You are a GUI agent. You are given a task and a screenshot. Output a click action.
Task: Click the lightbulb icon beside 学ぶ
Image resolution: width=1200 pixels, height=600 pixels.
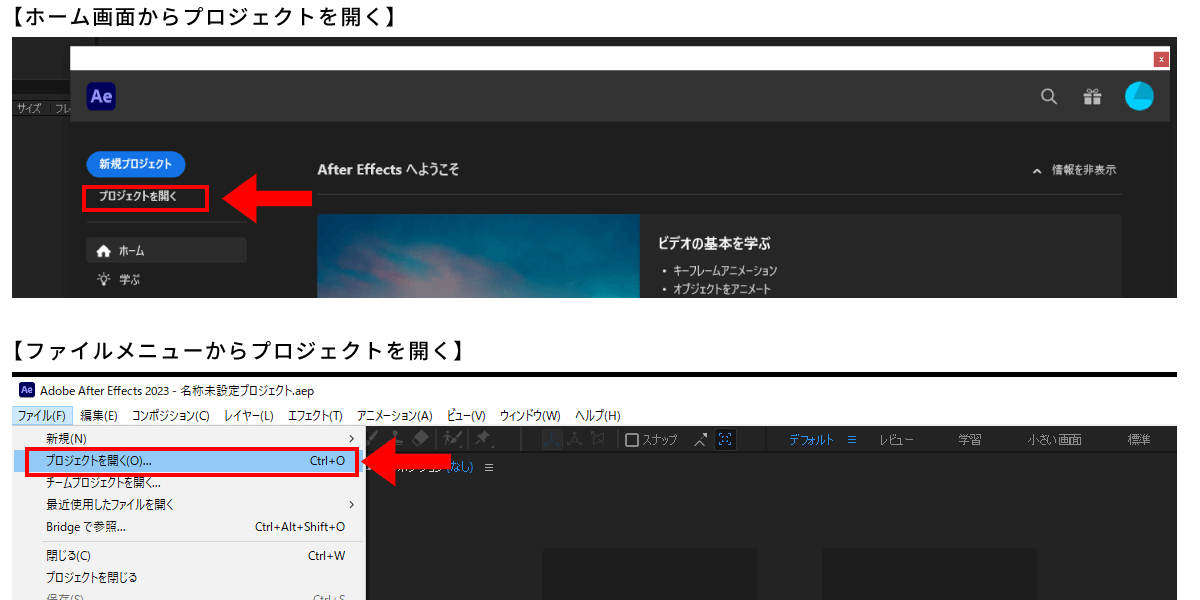(103, 280)
